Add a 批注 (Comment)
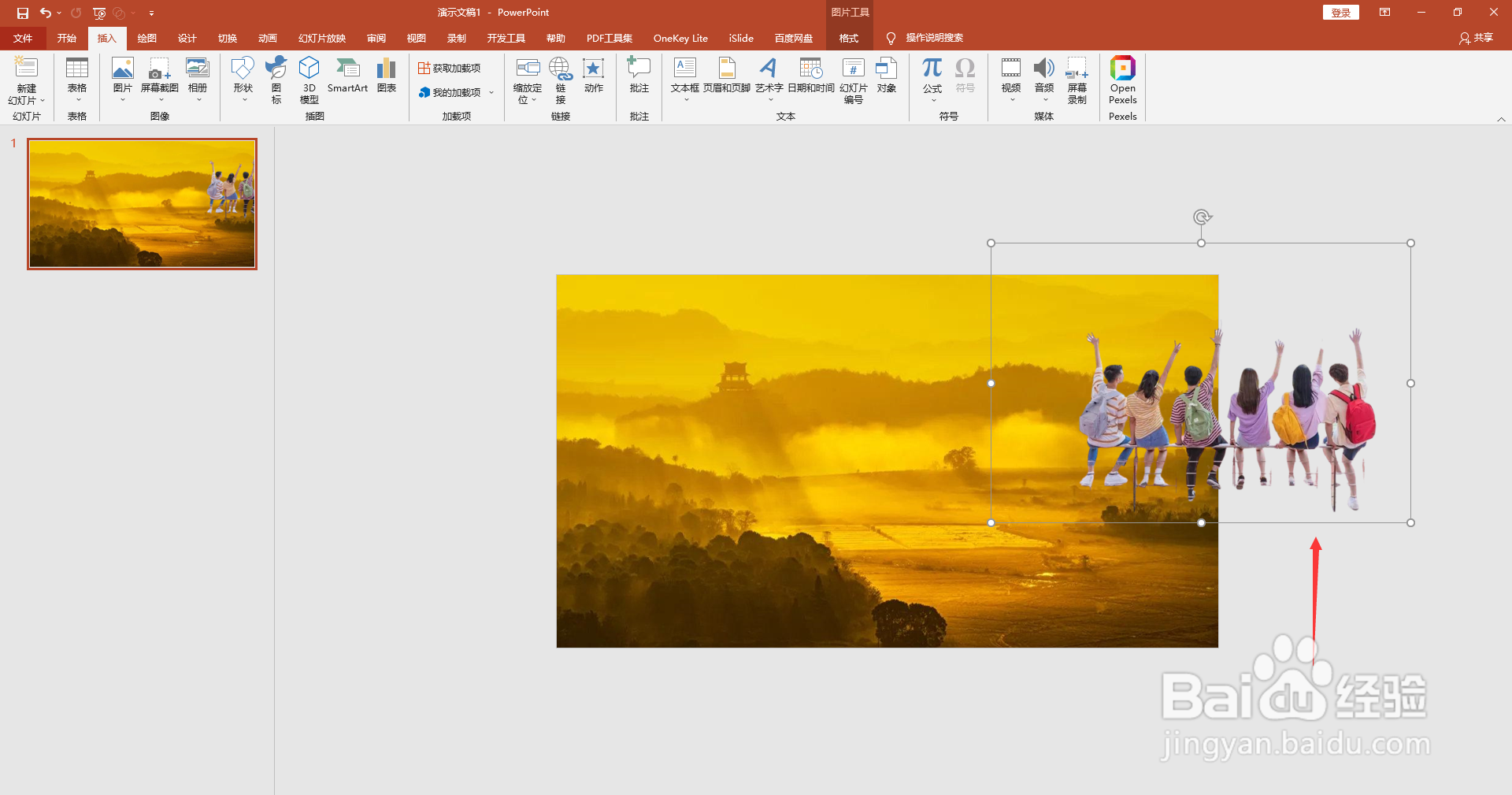Image resolution: width=1512 pixels, height=795 pixels. click(x=639, y=76)
